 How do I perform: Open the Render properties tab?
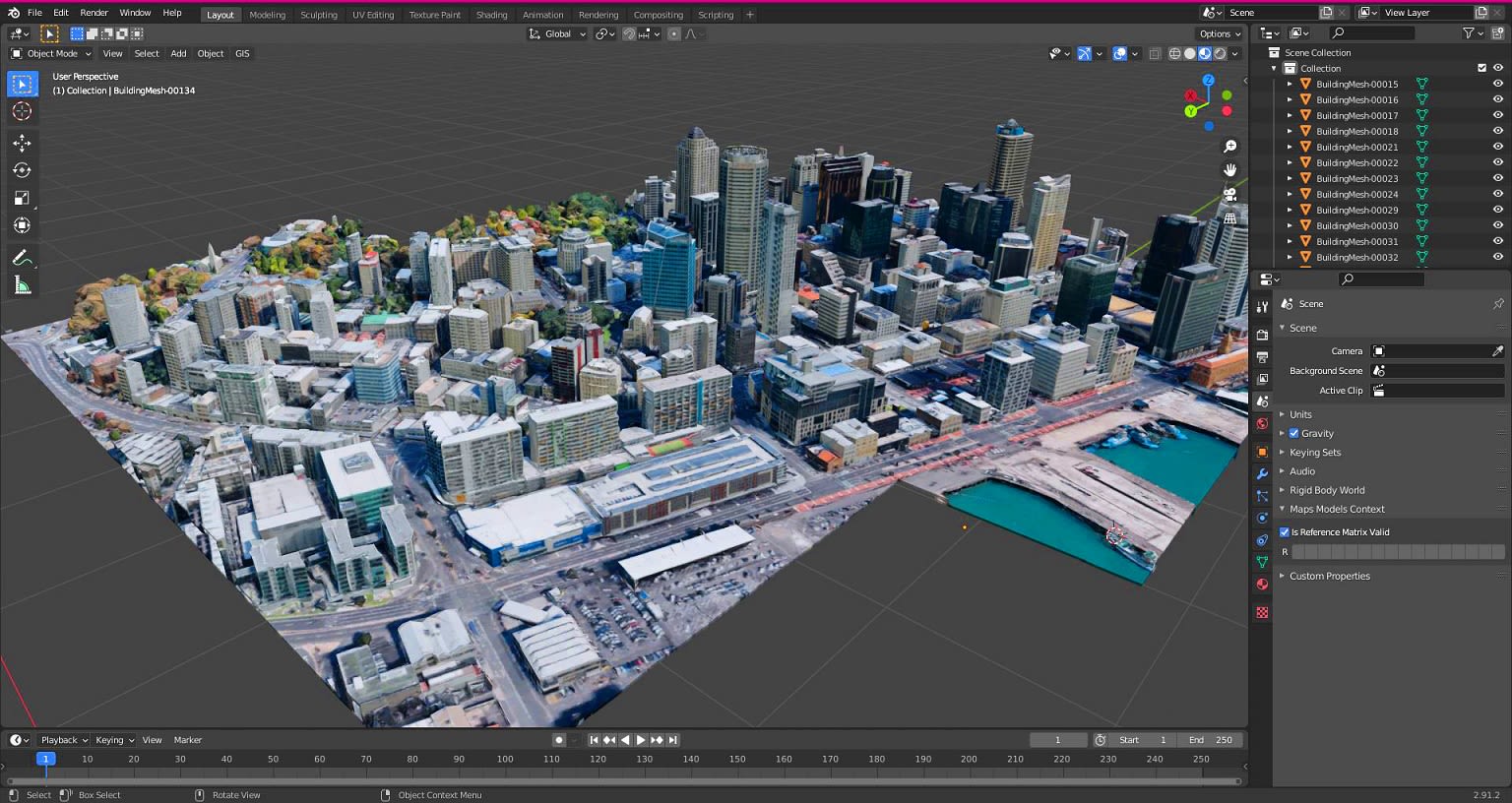[x=1263, y=335]
